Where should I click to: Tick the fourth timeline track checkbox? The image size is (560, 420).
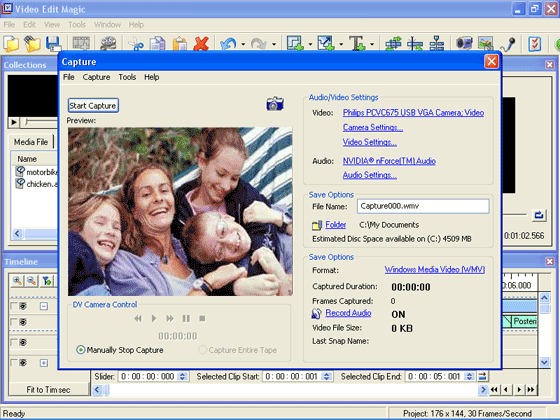point(14,363)
